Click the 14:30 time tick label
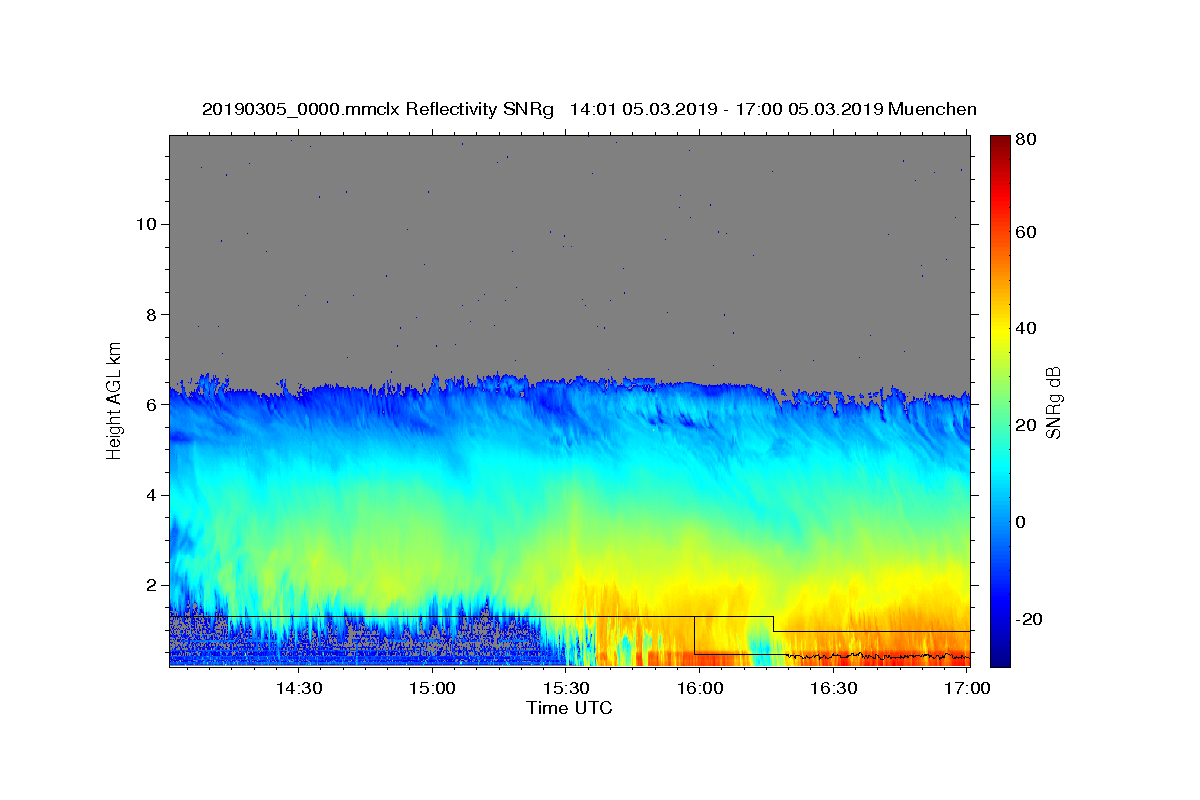The width and height of the screenshot is (1200, 800). (298, 688)
